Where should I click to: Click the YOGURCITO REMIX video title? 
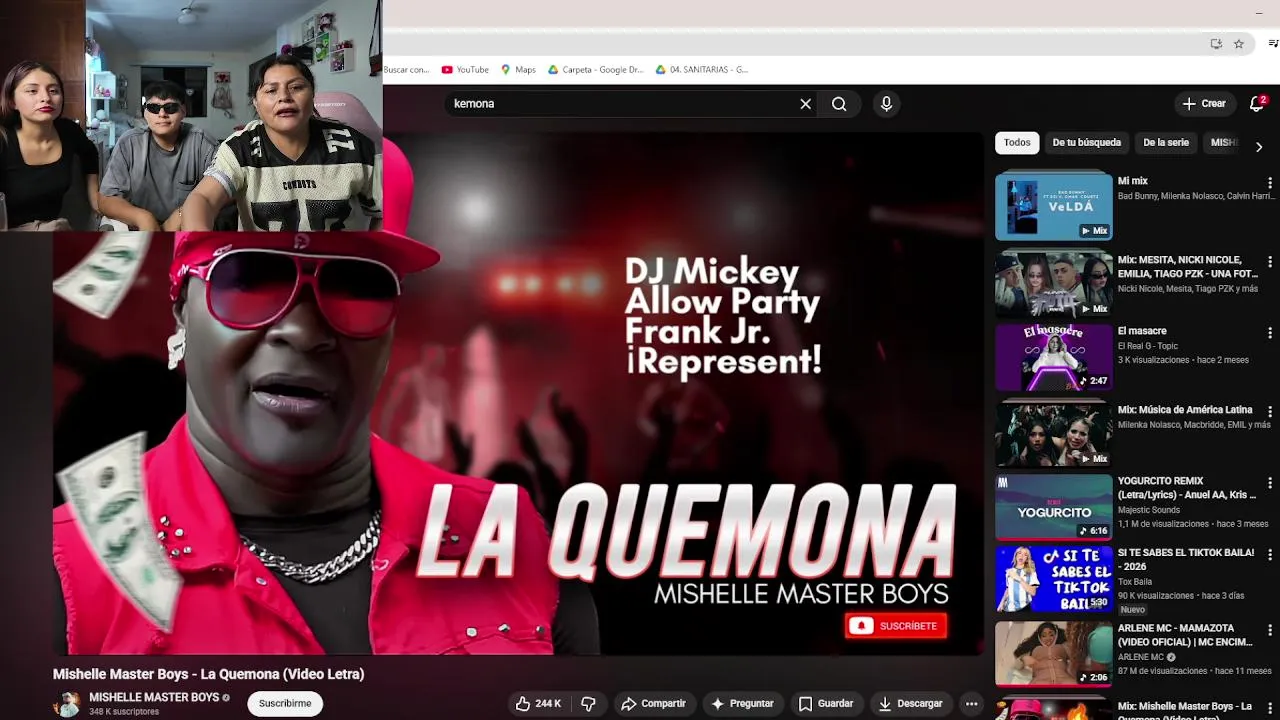click(1187, 488)
